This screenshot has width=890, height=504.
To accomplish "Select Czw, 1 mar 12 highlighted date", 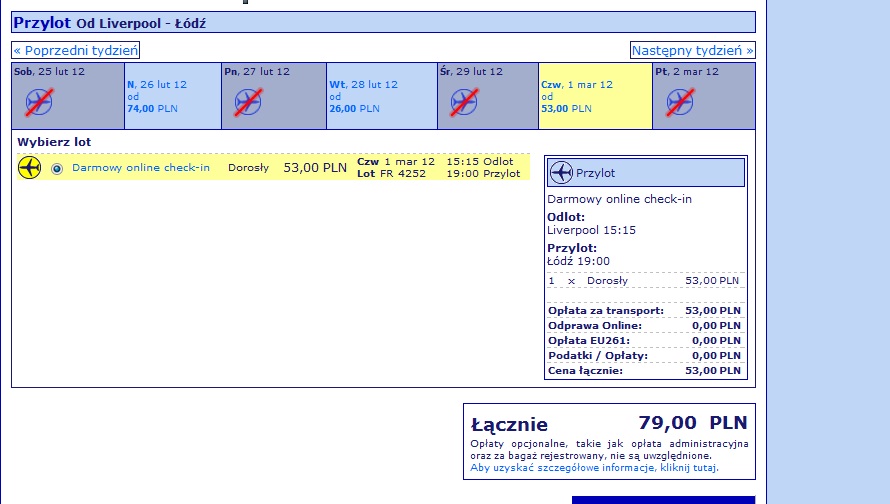I will [x=595, y=96].
